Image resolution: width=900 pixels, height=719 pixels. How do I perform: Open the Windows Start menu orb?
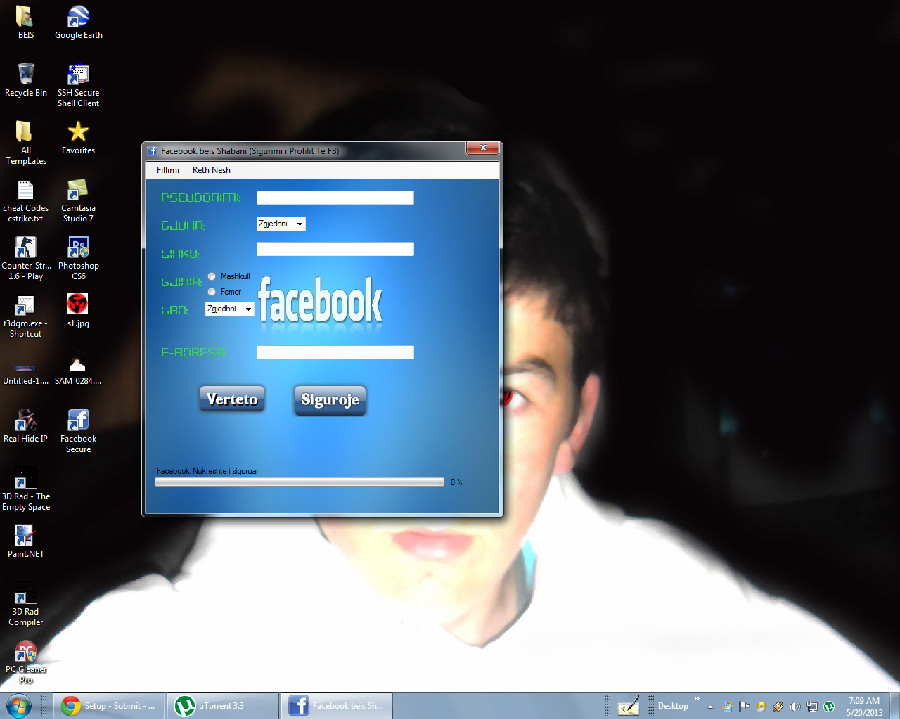[18, 706]
